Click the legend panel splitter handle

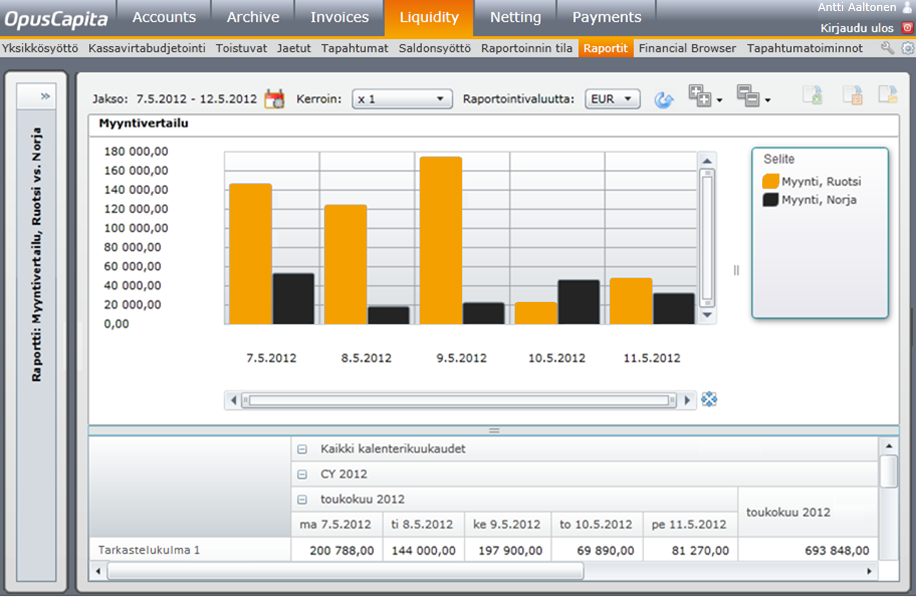(x=736, y=270)
